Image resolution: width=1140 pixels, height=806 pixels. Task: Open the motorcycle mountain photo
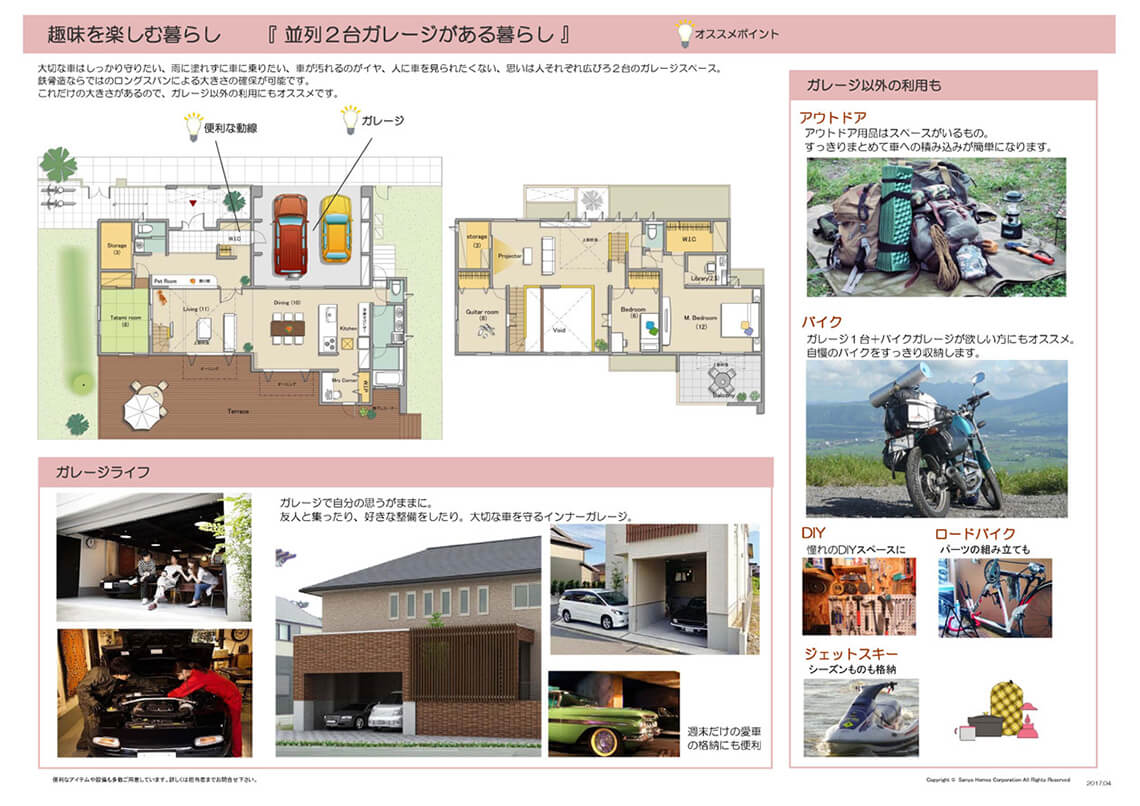936,438
